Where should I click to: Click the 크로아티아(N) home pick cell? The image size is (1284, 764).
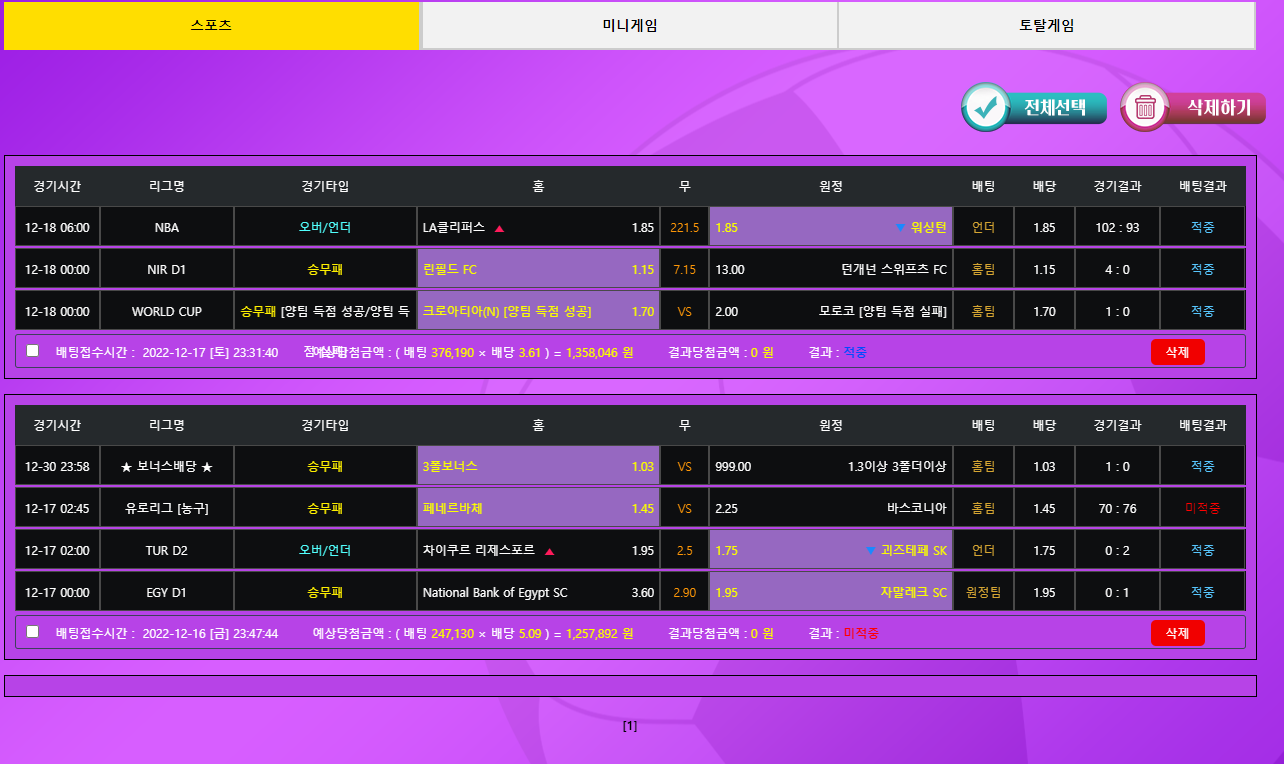tap(538, 311)
